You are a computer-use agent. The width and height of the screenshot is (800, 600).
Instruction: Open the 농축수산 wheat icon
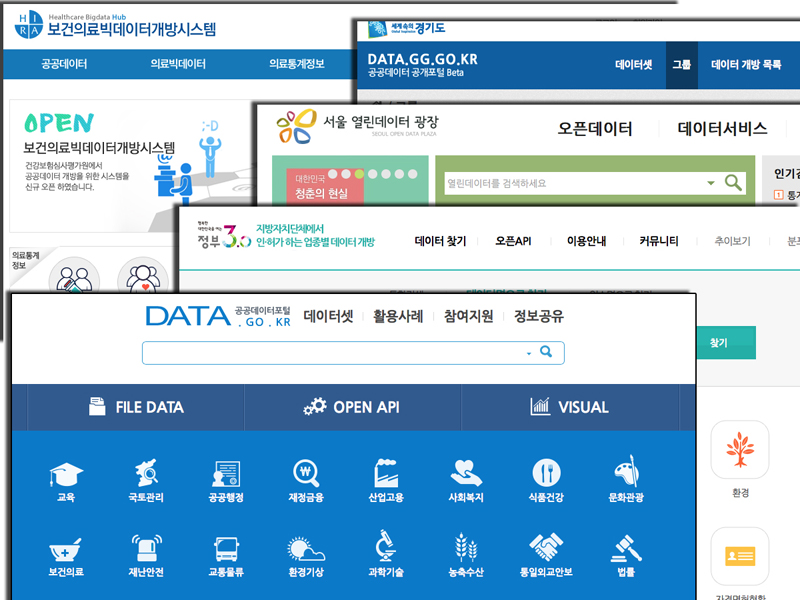pos(466,547)
